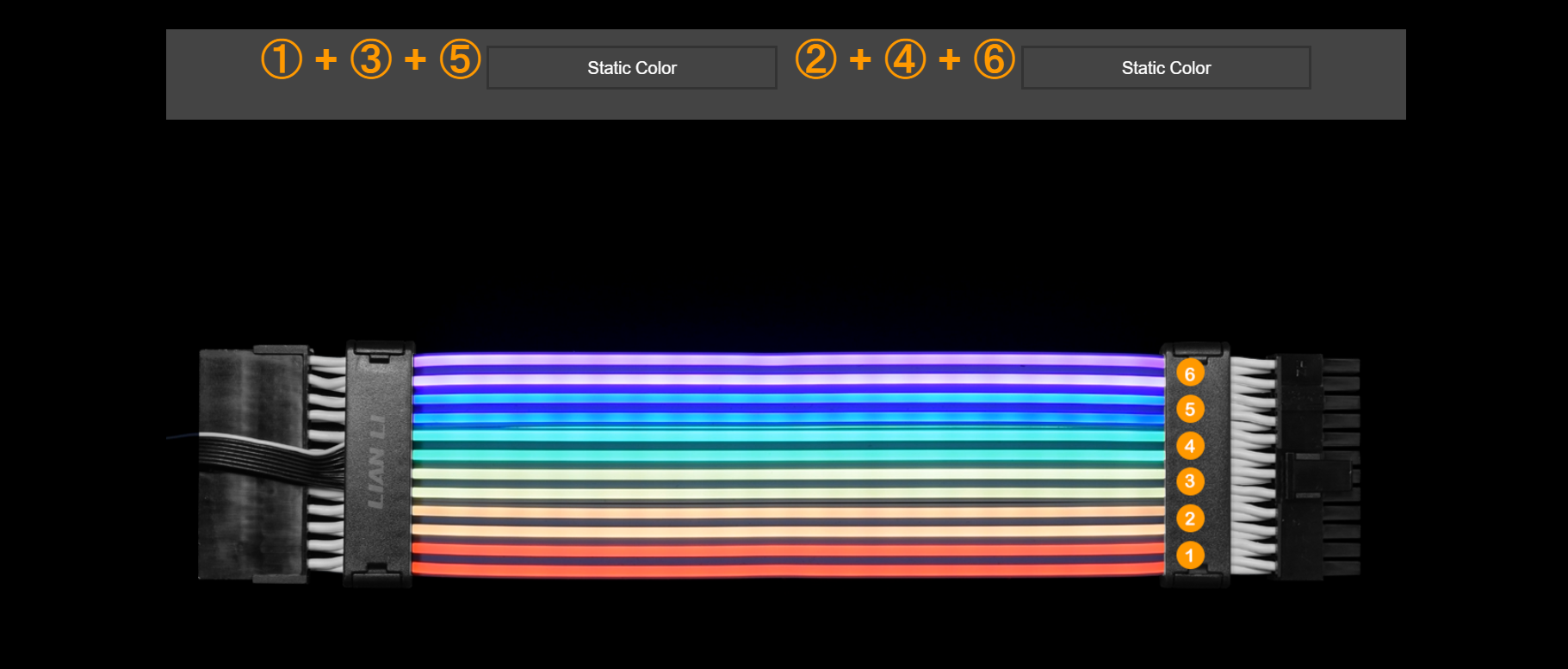1568x669 pixels.
Task: Click the circled number 1 in header
Action: pos(282,59)
